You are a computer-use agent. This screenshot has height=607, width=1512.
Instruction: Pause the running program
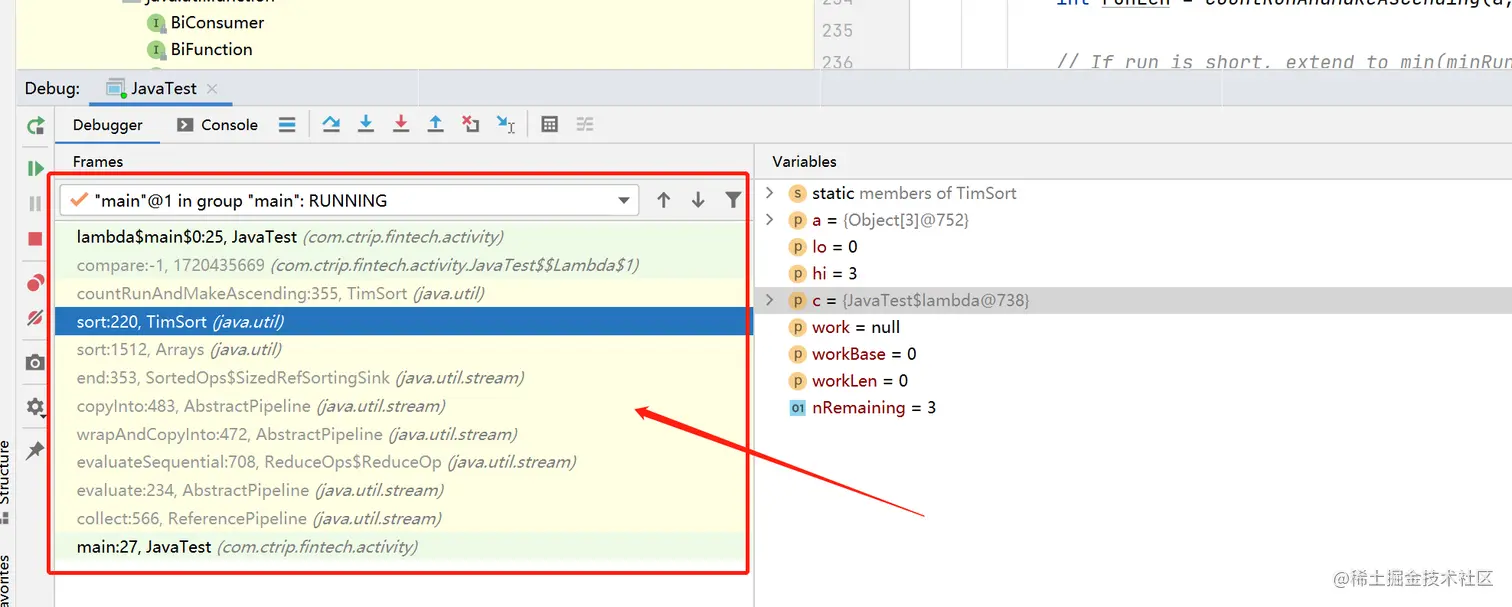[x=36, y=203]
